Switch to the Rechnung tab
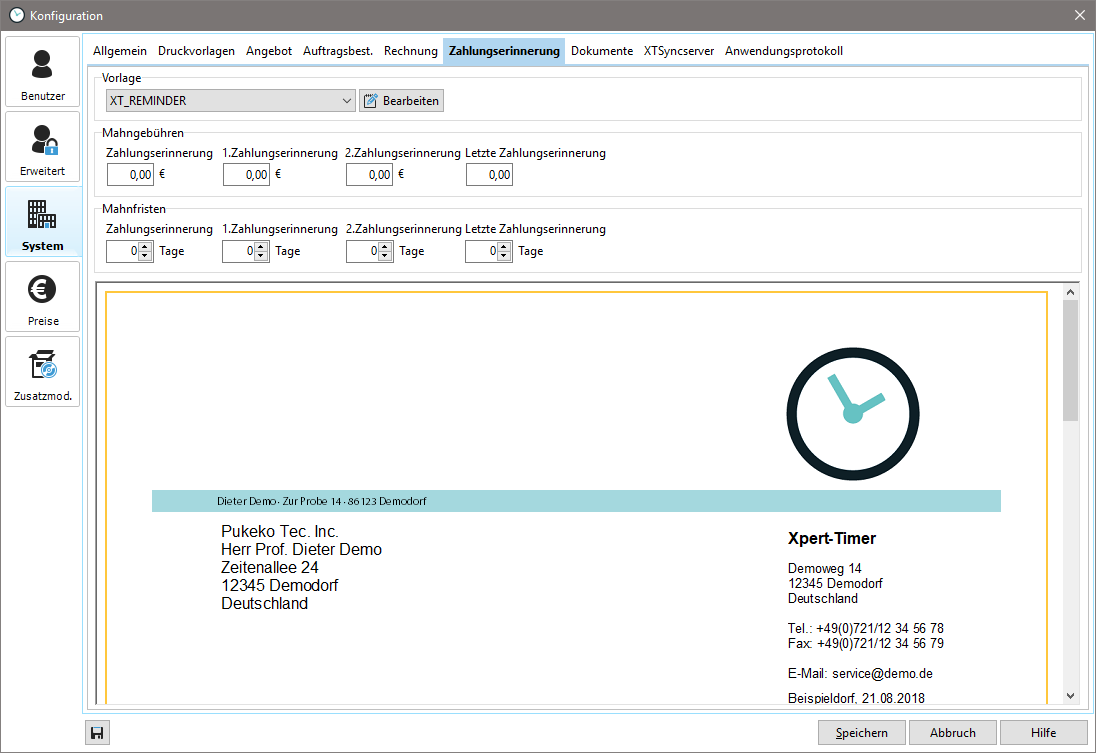This screenshot has width=1096, height=753. [410, 51]
